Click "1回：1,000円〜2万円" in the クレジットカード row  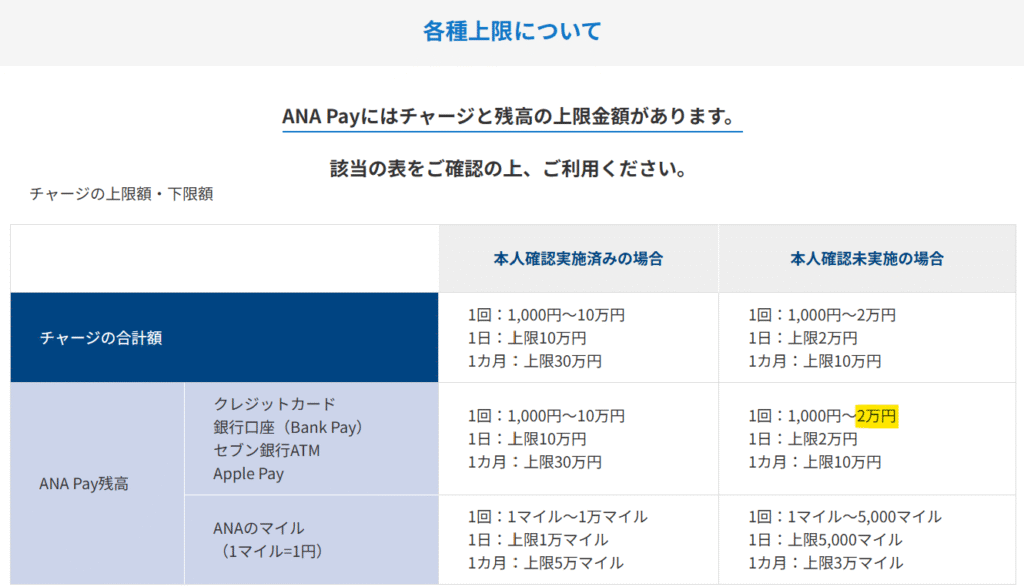click(823, 416)
